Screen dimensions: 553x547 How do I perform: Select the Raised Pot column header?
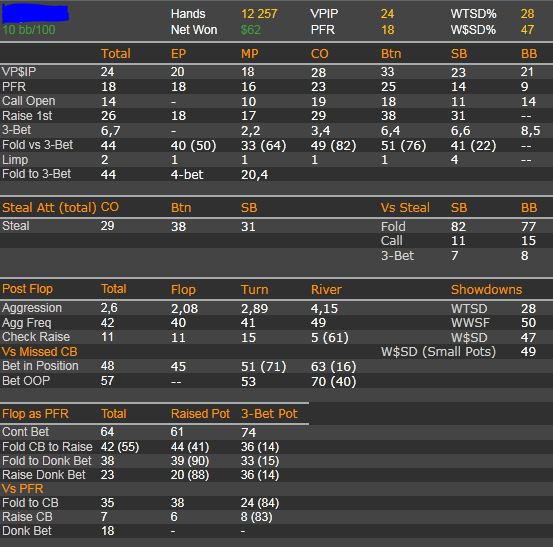pos(200,414)
